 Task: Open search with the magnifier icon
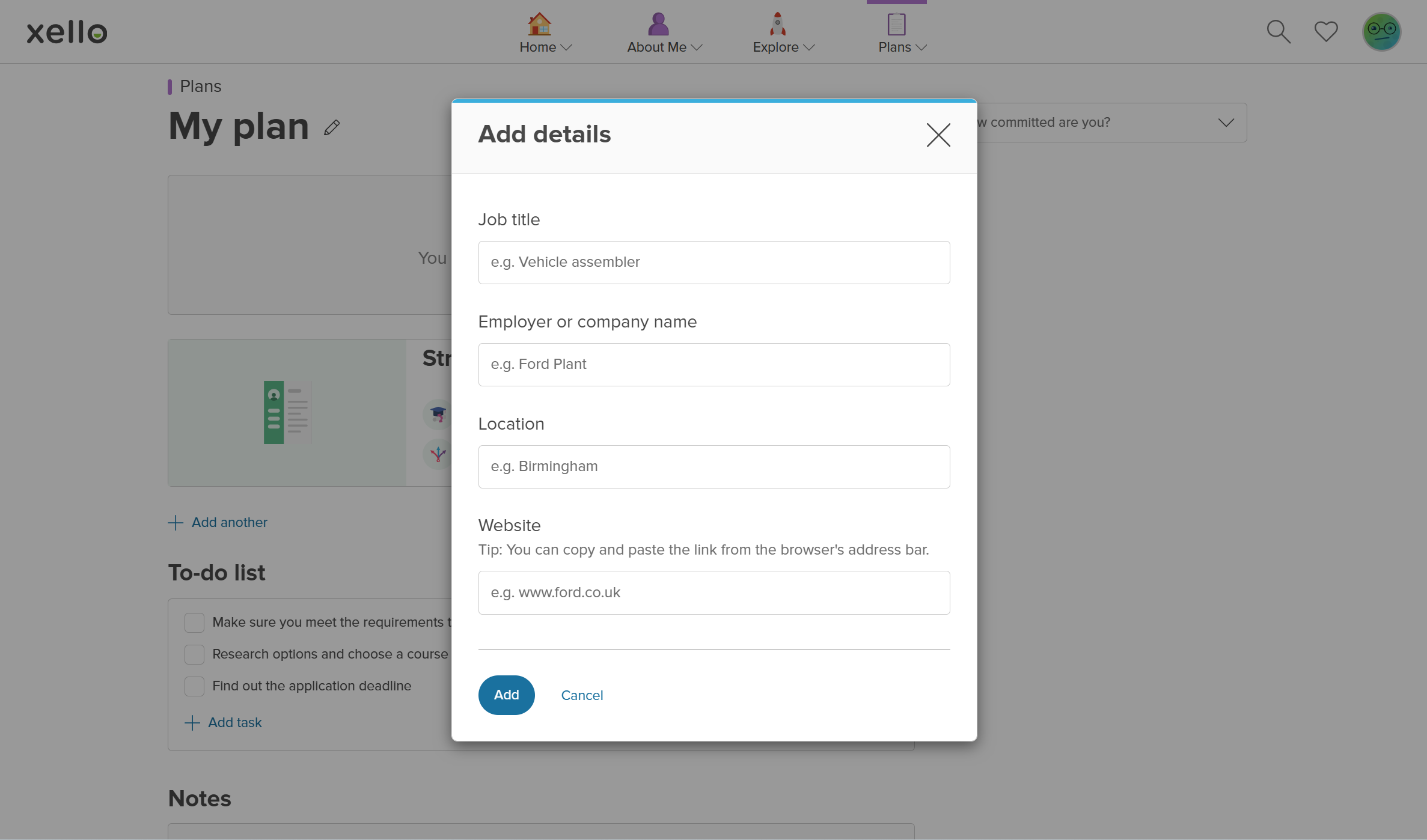(1278, 31)
